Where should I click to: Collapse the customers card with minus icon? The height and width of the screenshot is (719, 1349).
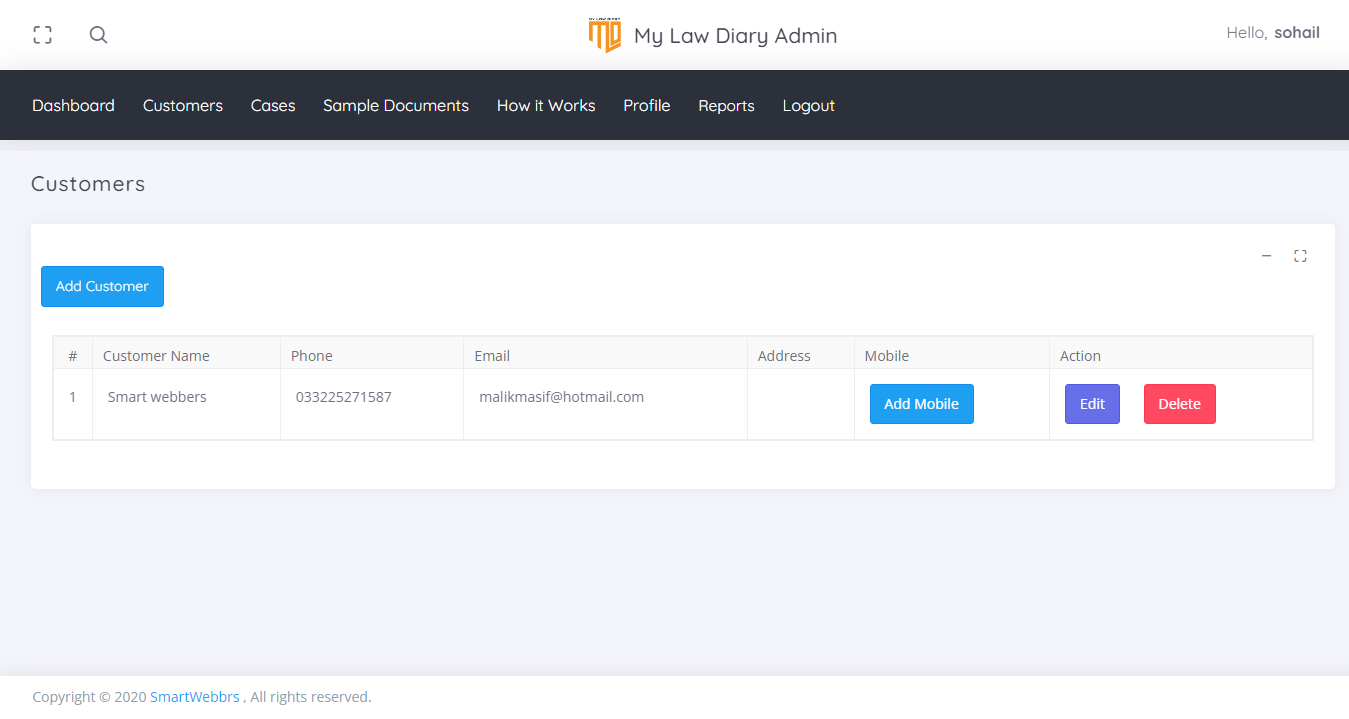click(1266, 256)
